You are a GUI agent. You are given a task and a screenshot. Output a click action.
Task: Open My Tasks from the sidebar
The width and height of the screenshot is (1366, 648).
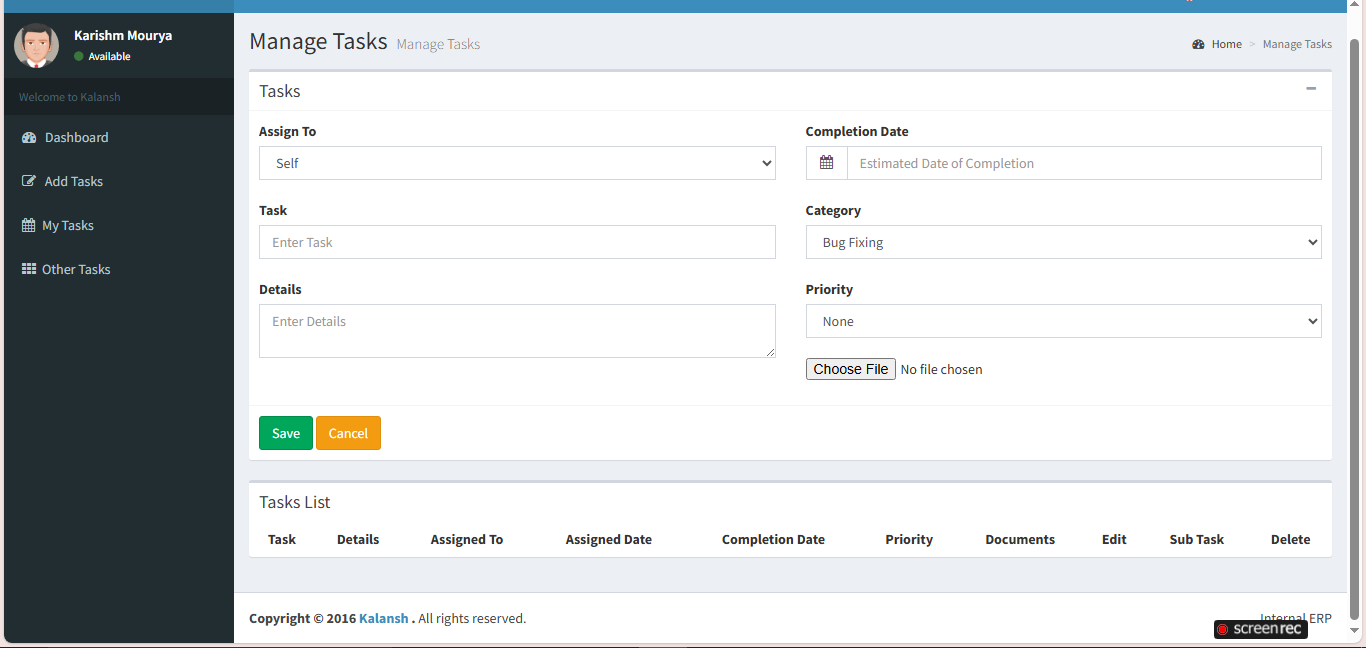click(x=119, y=225)
